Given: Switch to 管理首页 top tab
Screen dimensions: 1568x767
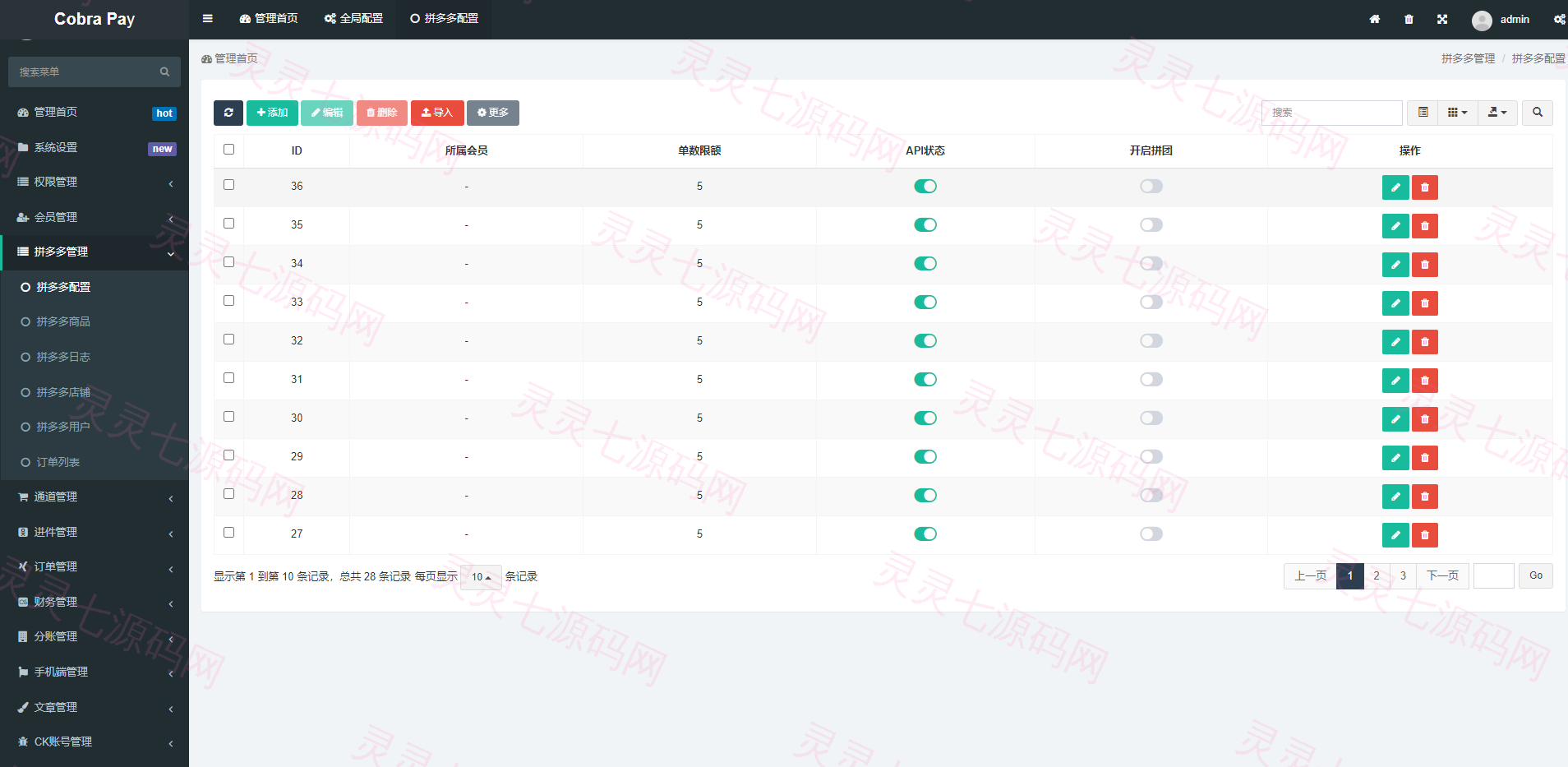Looking at the screenshot, I should click(x=268, y=19).
